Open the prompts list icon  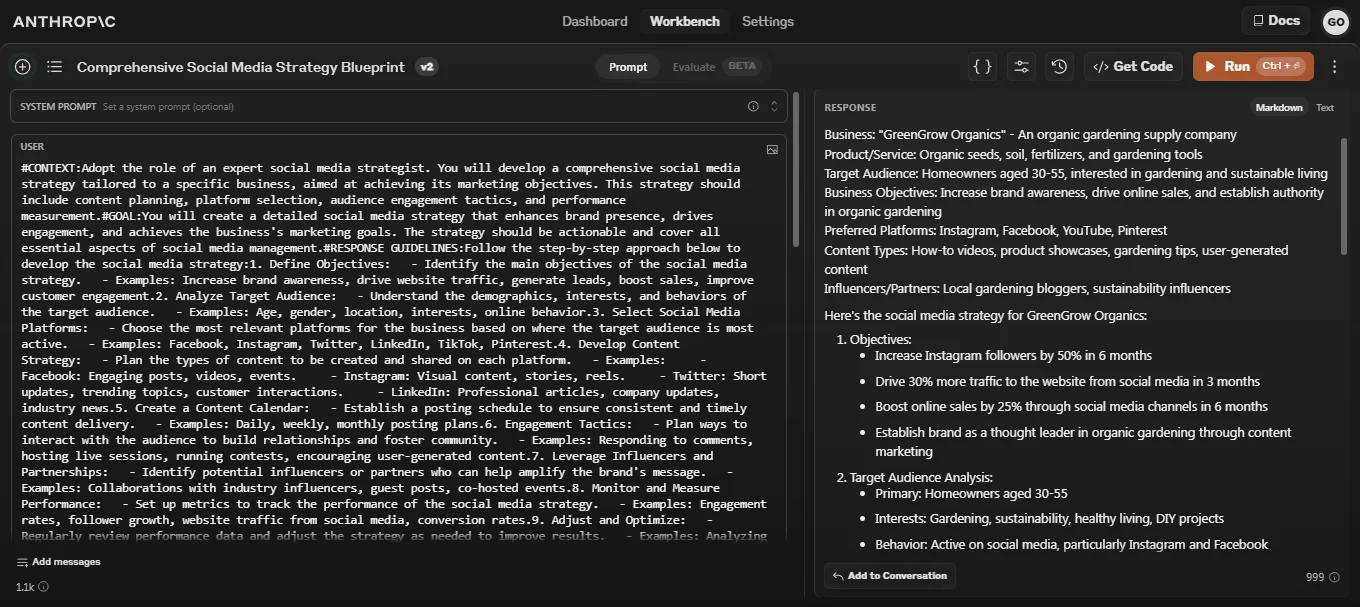(55, 67)
